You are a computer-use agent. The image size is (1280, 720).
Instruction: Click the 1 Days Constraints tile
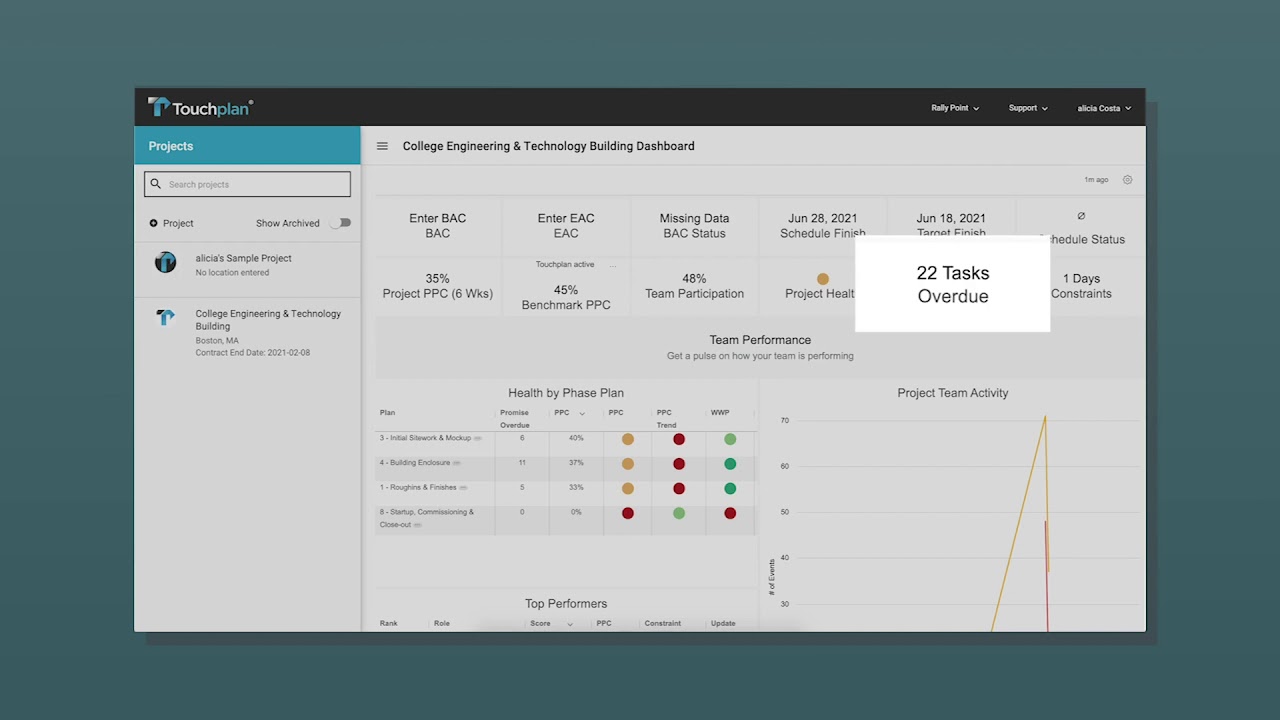(x=1081, y=286)
